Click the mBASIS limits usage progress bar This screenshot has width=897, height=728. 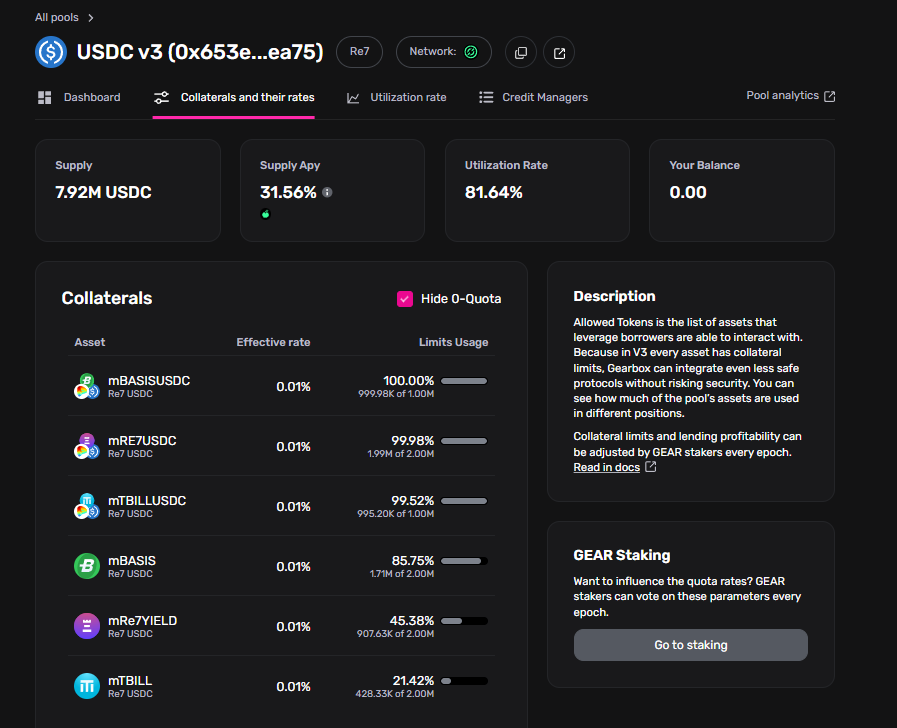click(464, 561)
